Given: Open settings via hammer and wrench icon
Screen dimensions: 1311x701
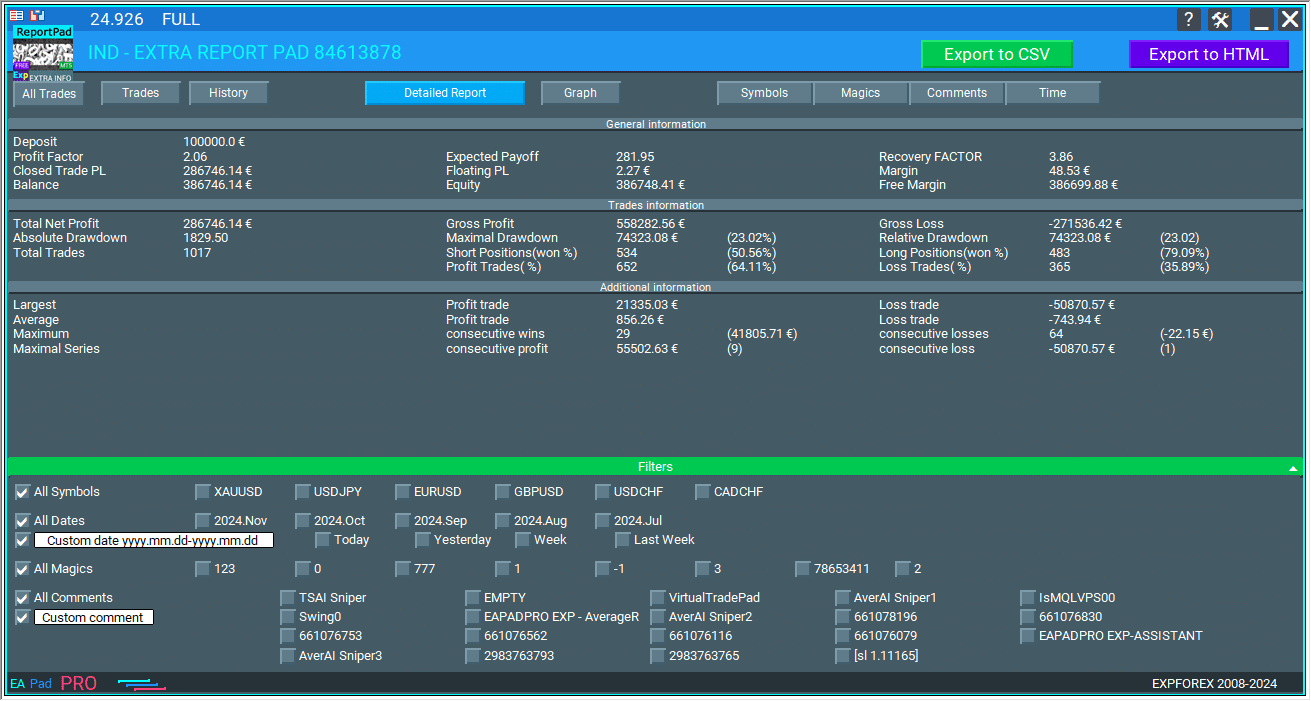Looking at the screenshot, I should point(1220,20).
